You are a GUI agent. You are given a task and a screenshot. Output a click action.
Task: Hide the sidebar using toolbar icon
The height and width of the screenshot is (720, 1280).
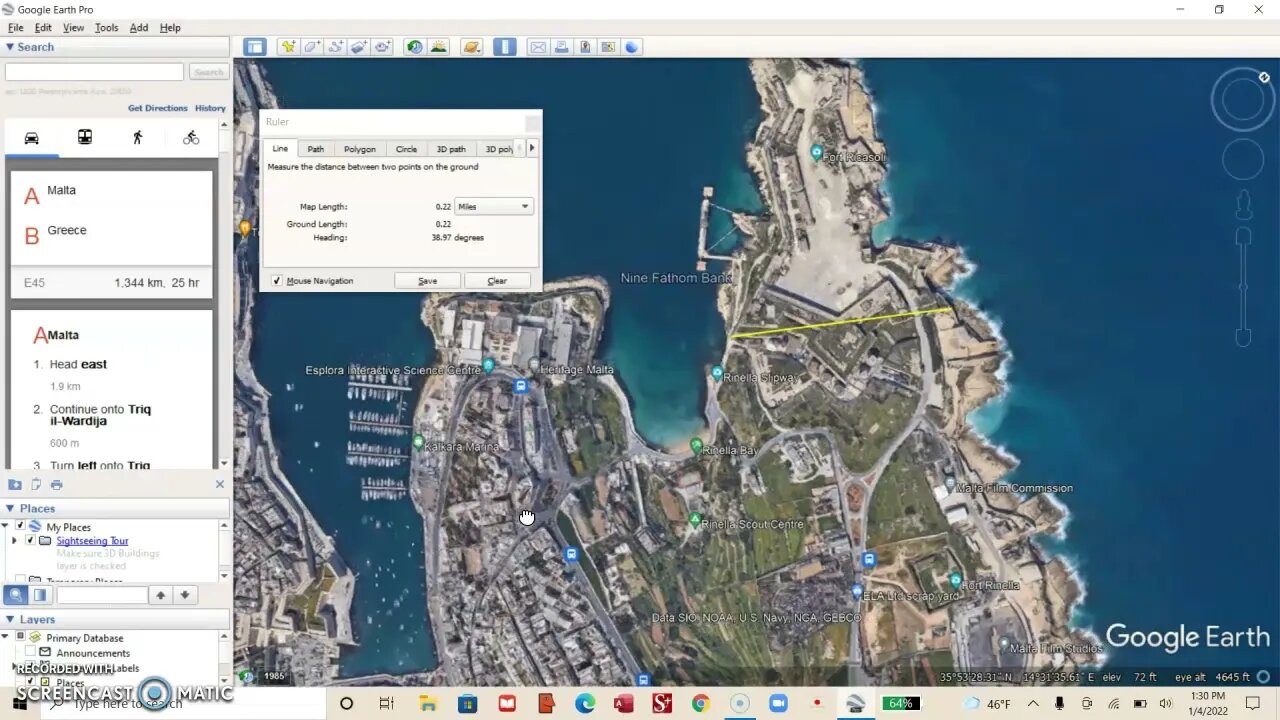(255, 47)
